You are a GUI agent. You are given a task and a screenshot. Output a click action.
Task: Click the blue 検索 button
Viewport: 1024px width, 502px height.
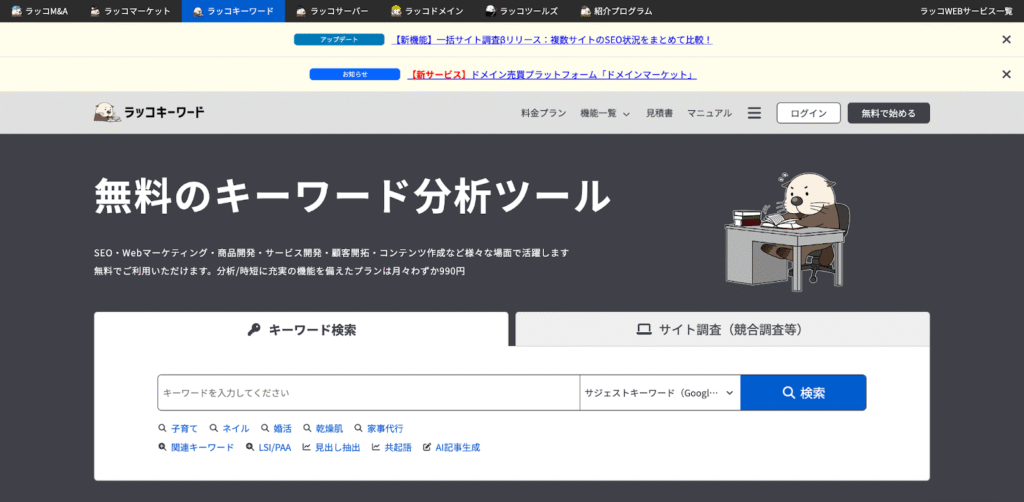tap(803, 392)
